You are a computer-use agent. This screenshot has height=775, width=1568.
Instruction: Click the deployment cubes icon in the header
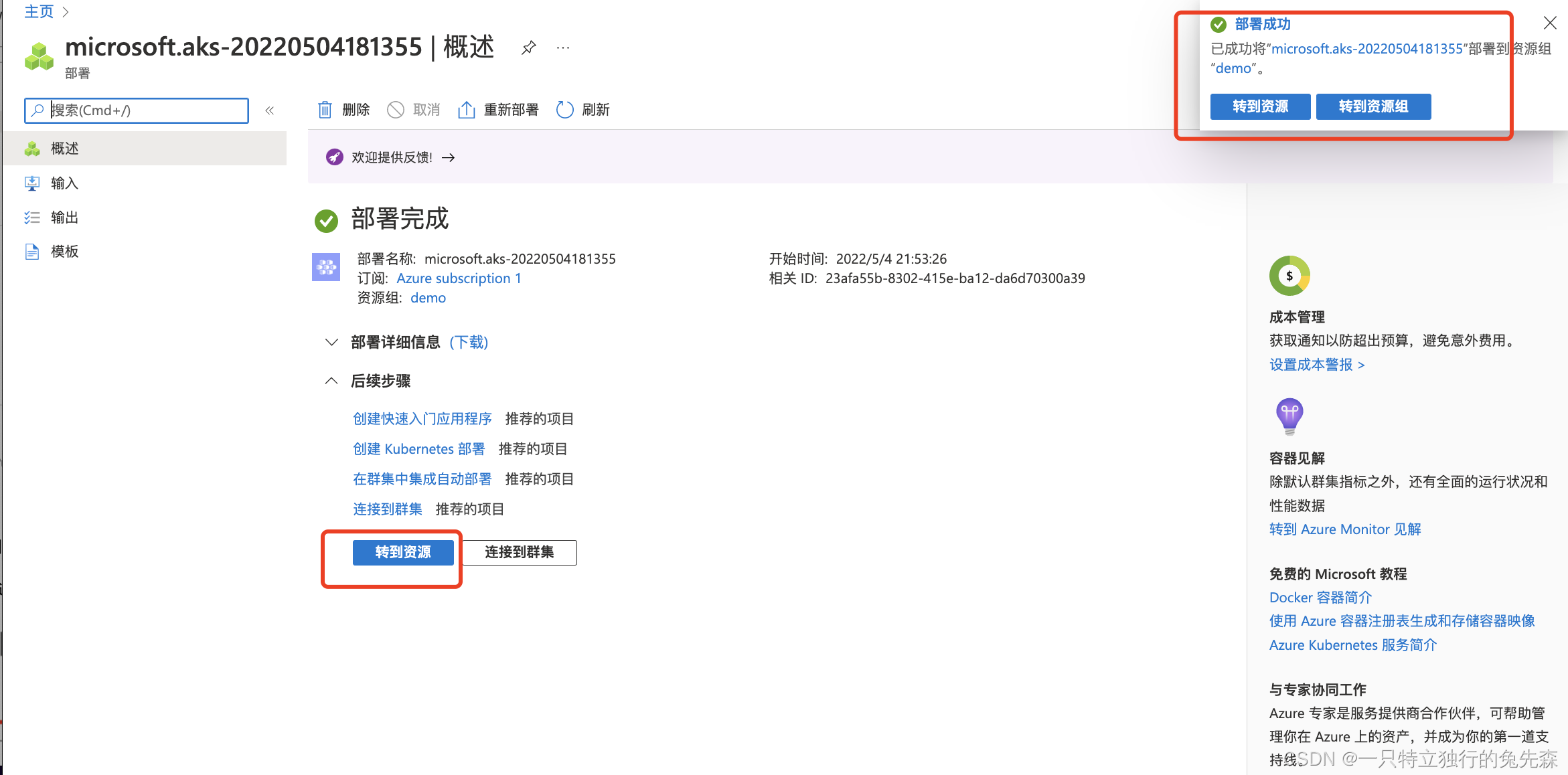[x=39, y=56]
